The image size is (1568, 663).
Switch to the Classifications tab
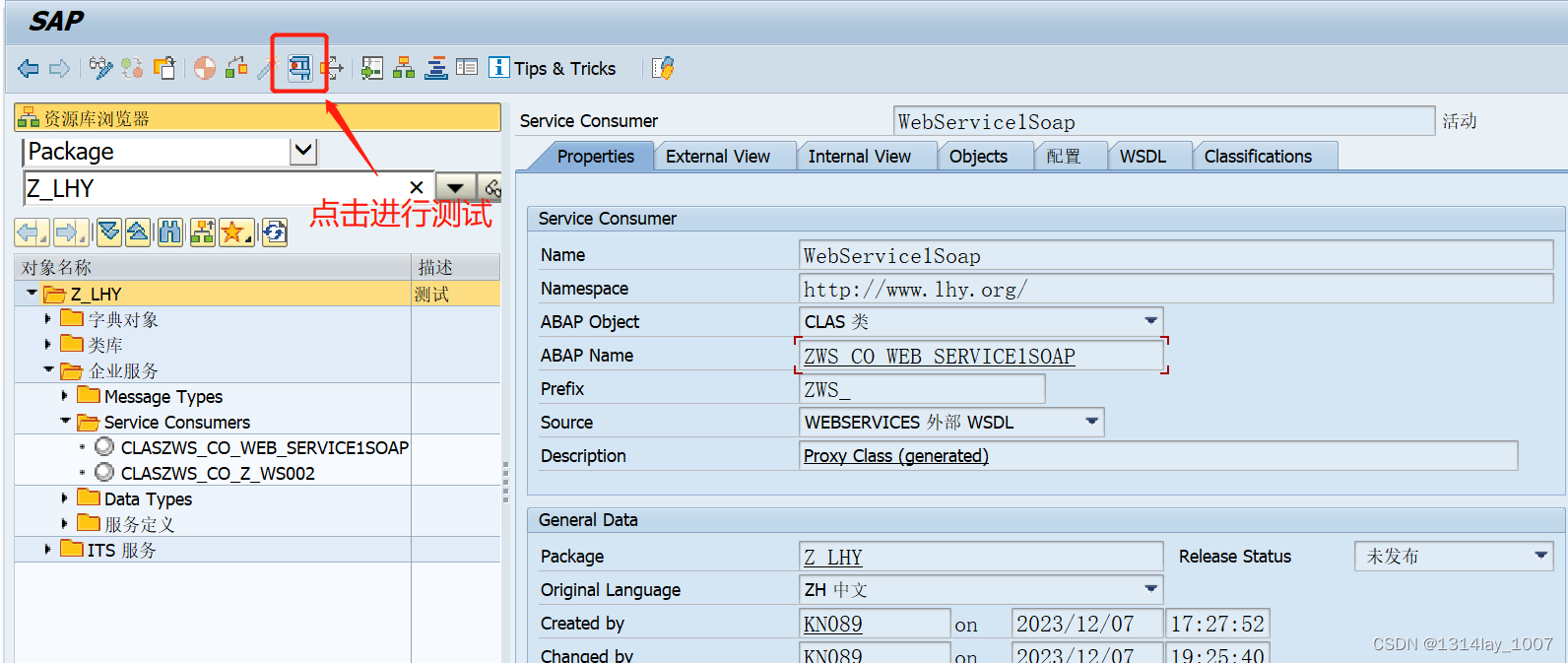tap(1258, 156)
